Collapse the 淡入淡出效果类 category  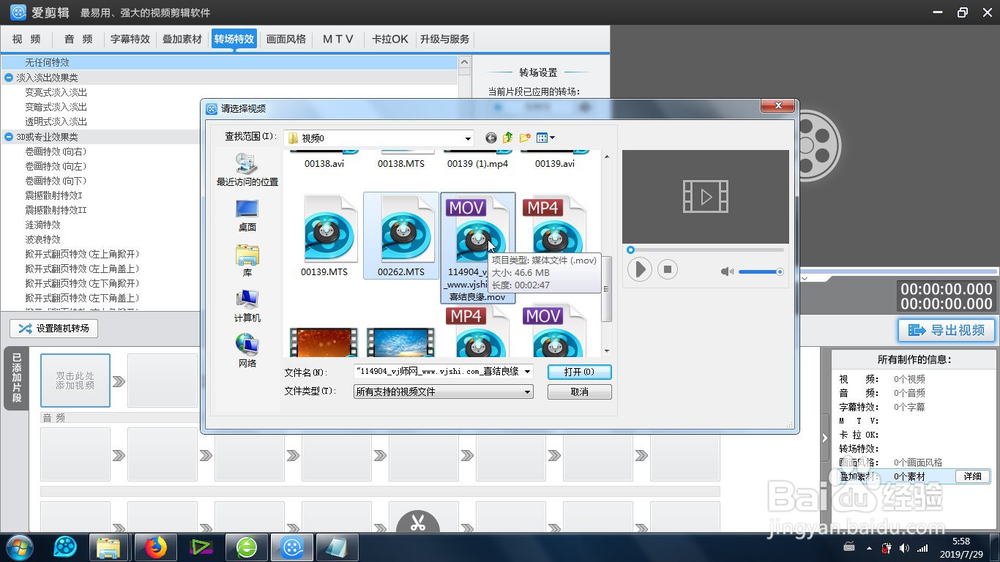click(x=9, y=77)
